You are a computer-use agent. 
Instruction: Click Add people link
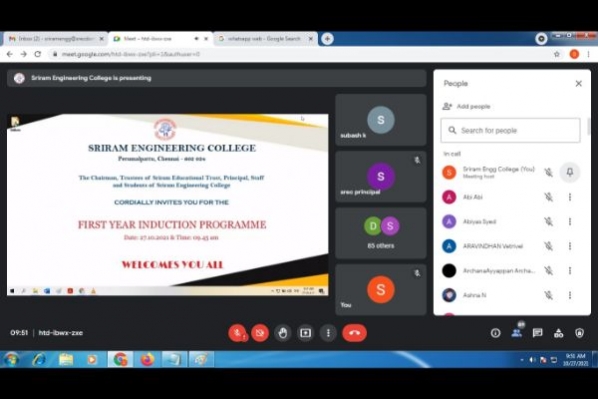point(466,106)
